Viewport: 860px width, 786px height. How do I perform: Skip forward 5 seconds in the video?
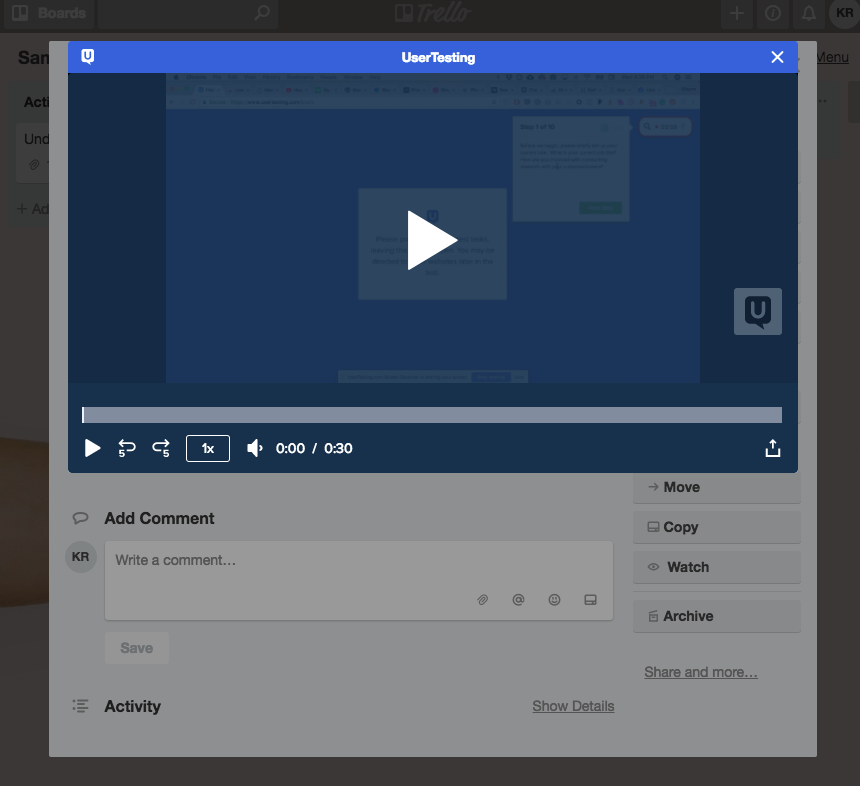[161, 448]
